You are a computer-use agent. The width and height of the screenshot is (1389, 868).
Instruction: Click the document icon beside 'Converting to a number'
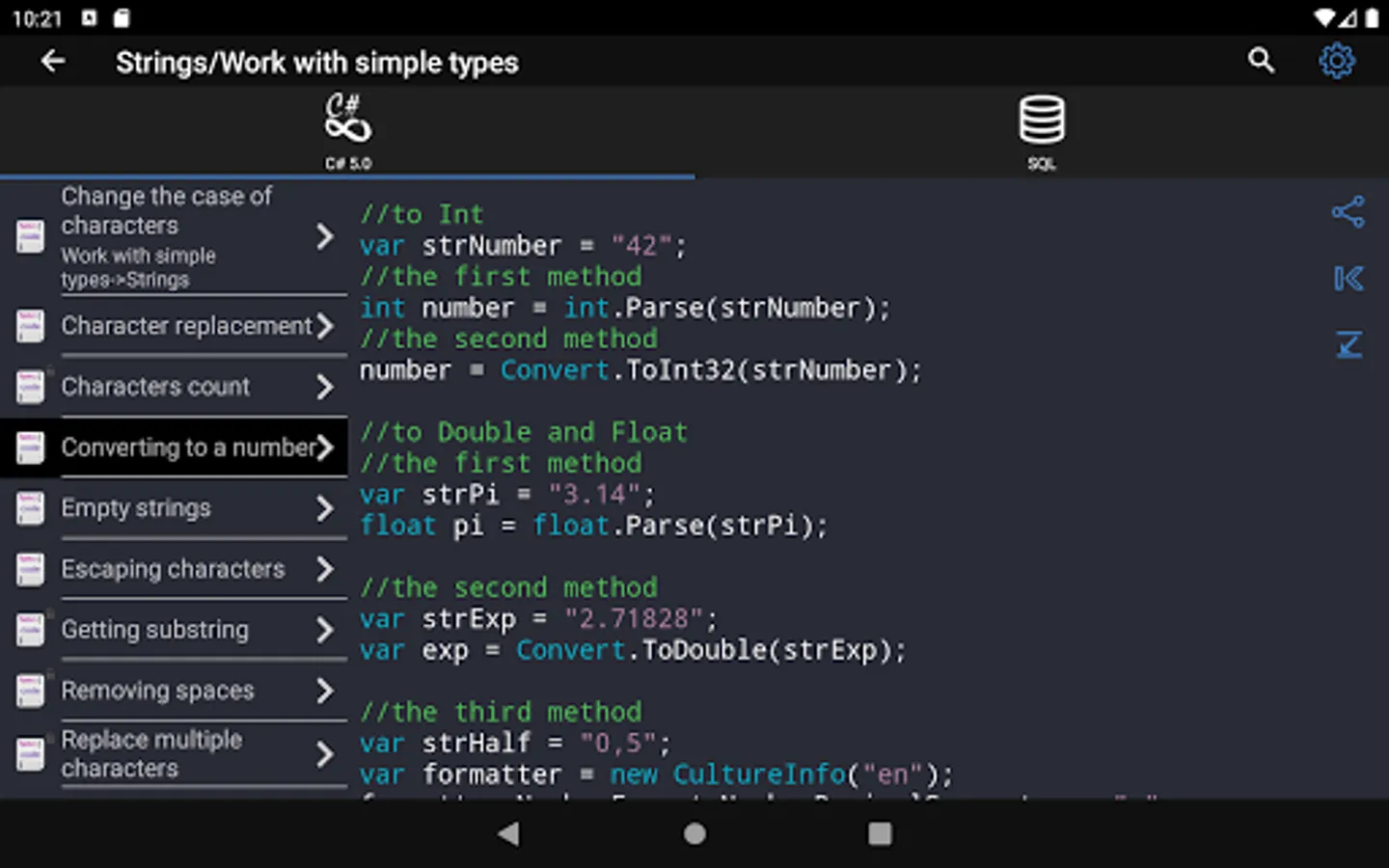click(x=30, y=448)
